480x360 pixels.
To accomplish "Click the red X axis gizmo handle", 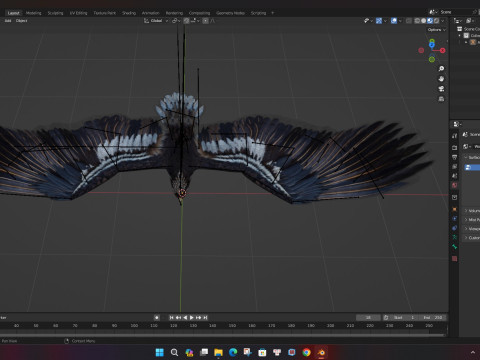I will click(x=442, y=50).
